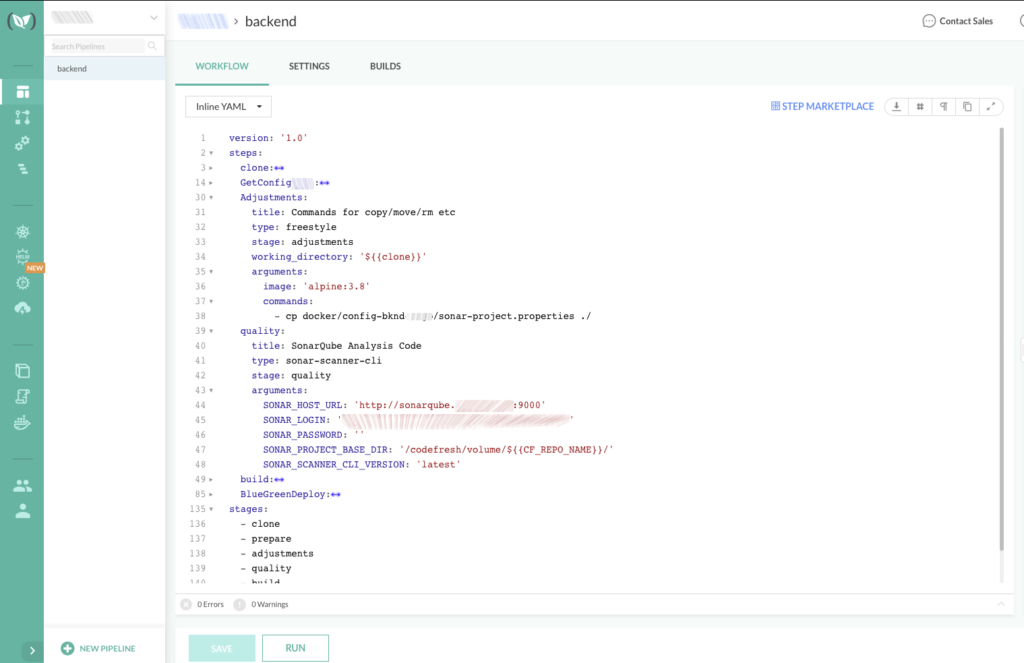The height and width of the screenshot is (663, 1024).
Task: Click the 'alpine:3.8' image value
Action: click(336, 286)
